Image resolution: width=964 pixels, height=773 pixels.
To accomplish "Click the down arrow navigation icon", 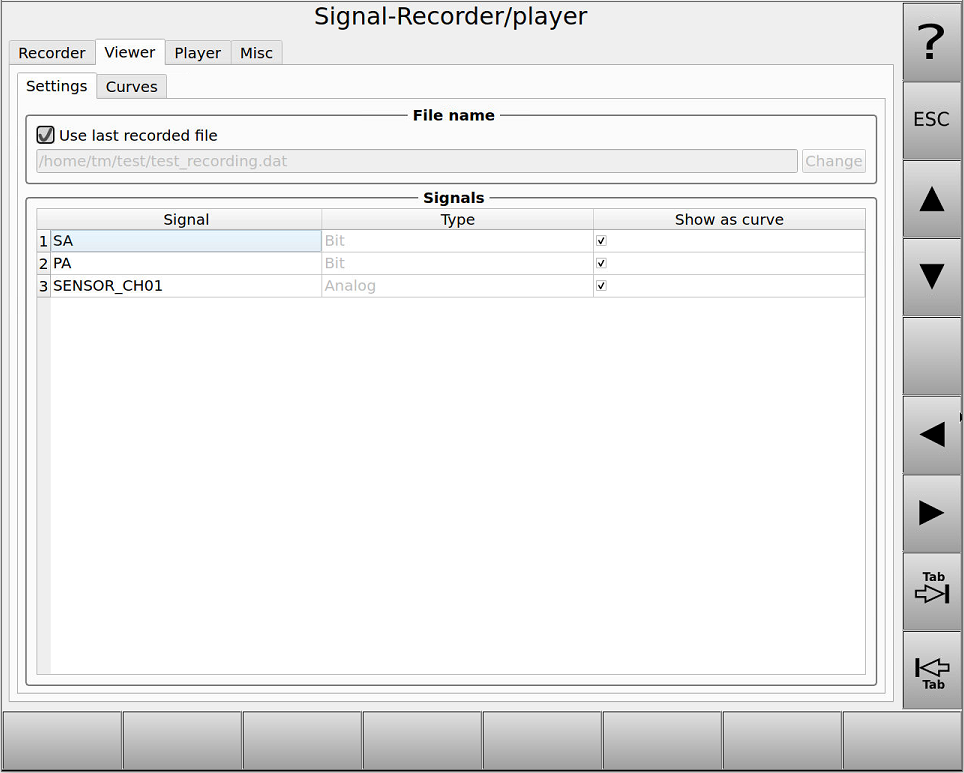I will (x=931, y=277).
